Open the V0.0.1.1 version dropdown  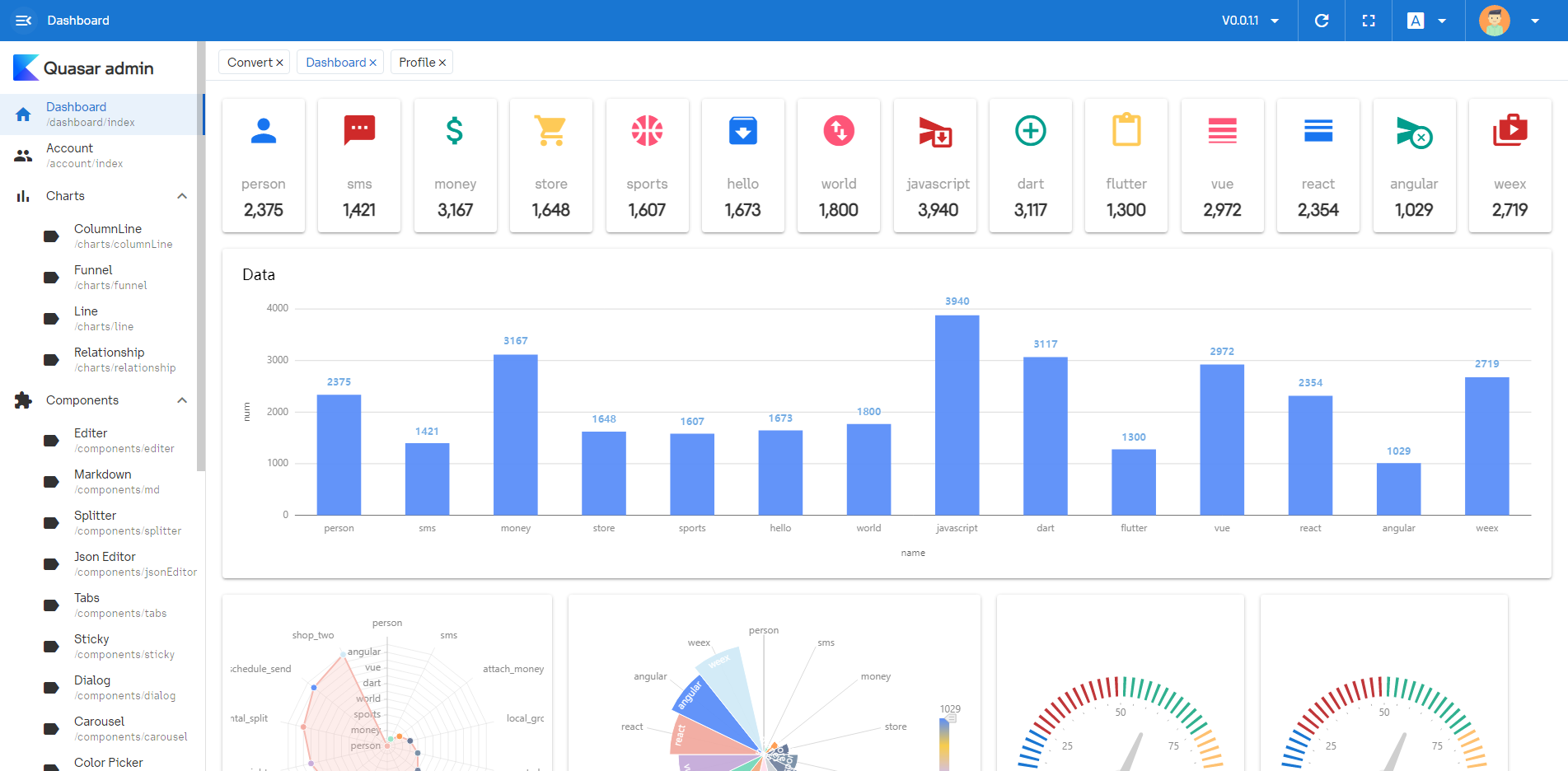1250,21
